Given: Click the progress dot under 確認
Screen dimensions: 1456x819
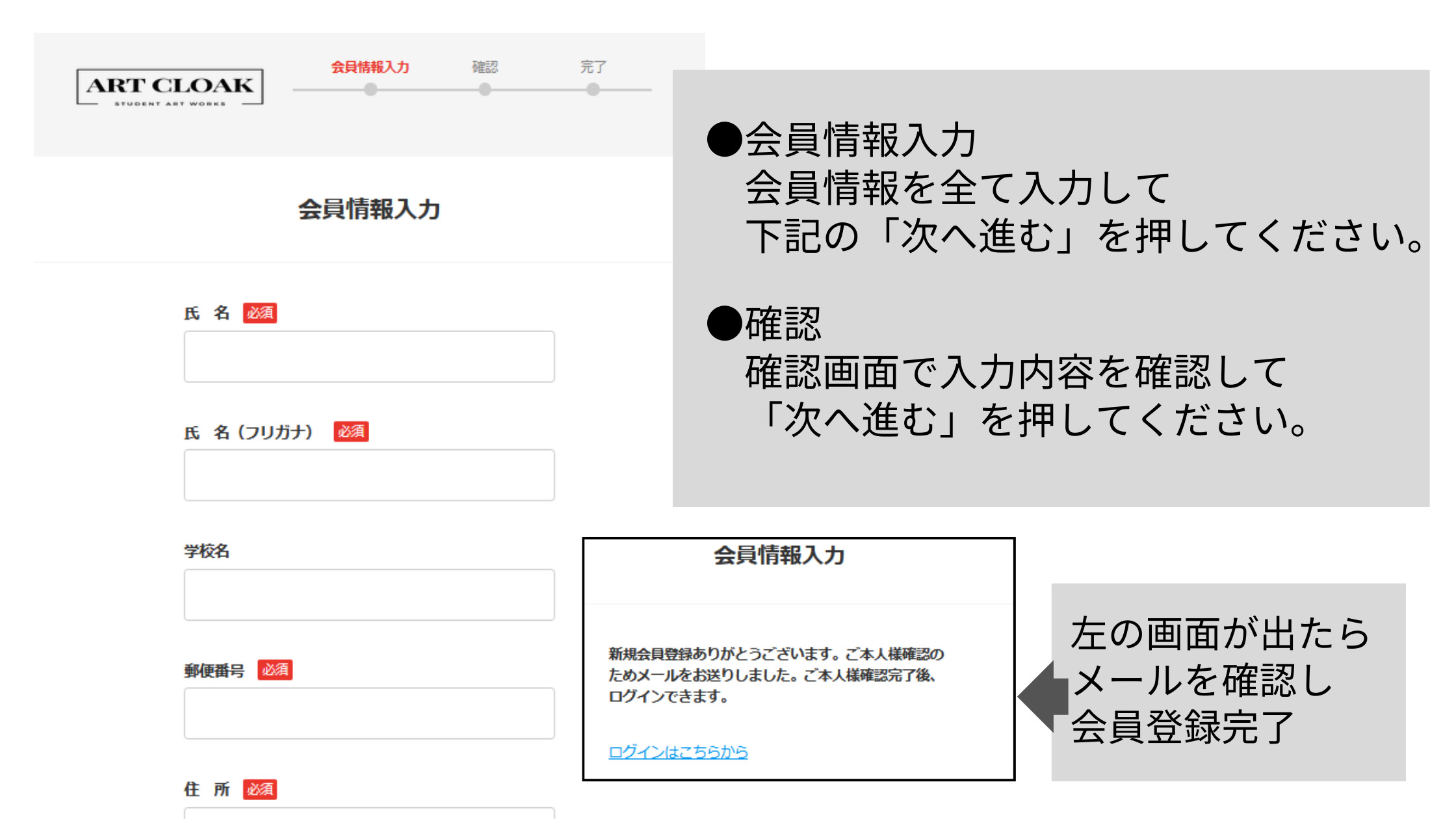Looking at the screenshot, I should 485,90.
